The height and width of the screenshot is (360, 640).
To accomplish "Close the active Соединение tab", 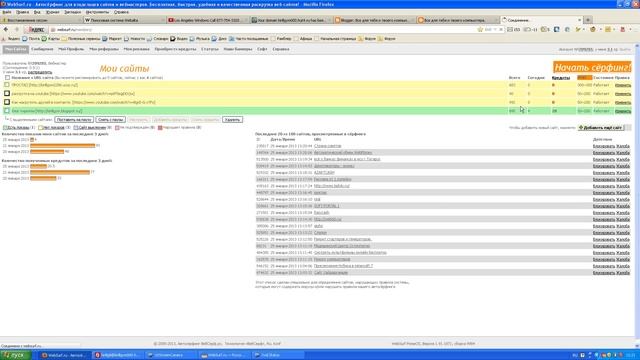I will (579, 20).
